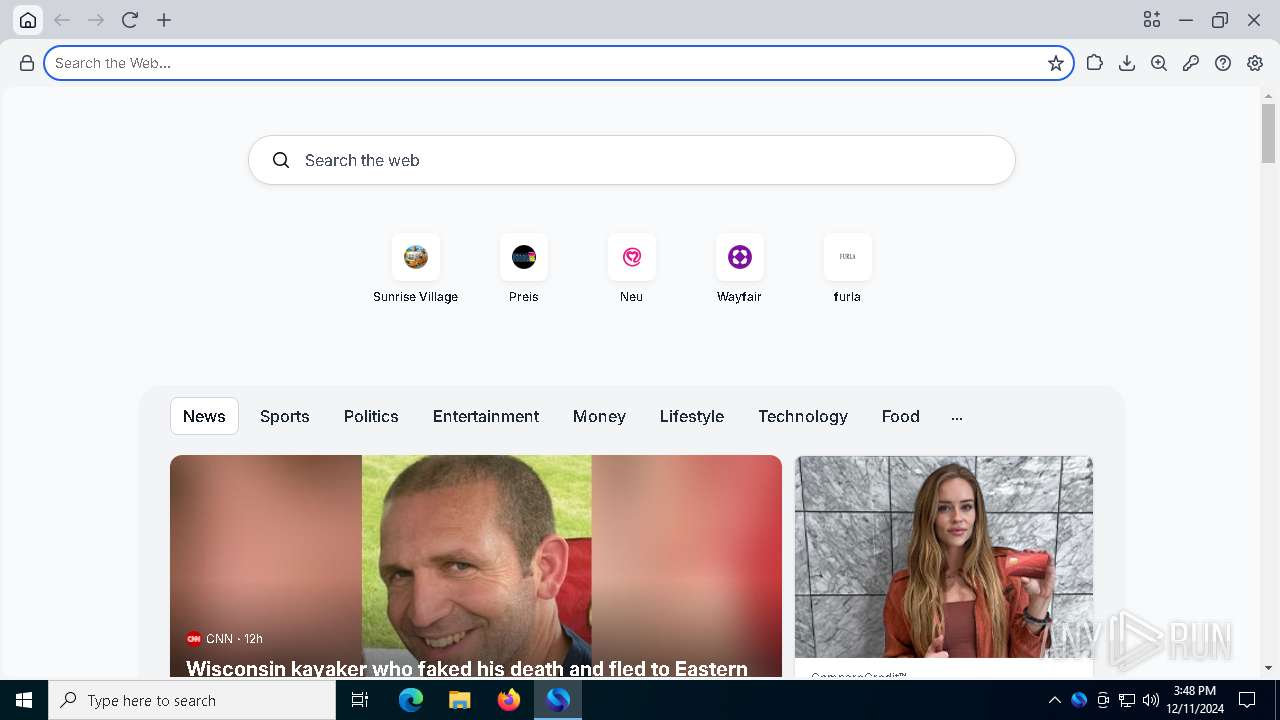Open the passwords key icon
Viewport: 1280px width, 720px height.
click(1191, 63)
